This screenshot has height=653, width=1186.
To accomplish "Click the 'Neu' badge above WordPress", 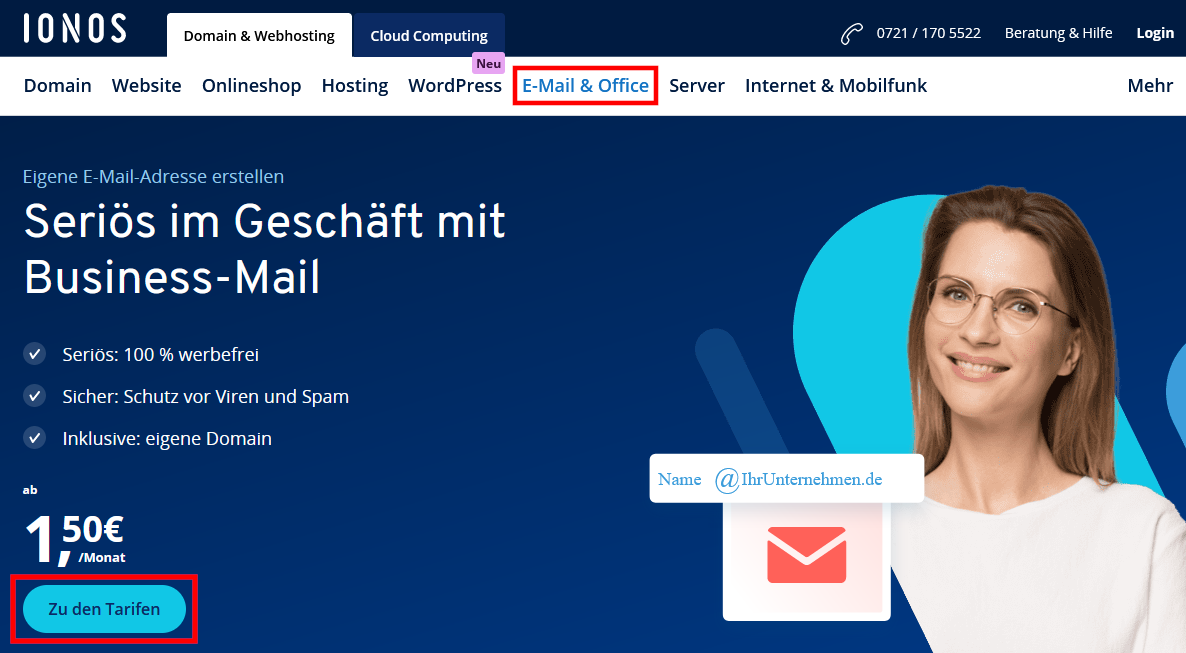I will (x=489, y=64).
